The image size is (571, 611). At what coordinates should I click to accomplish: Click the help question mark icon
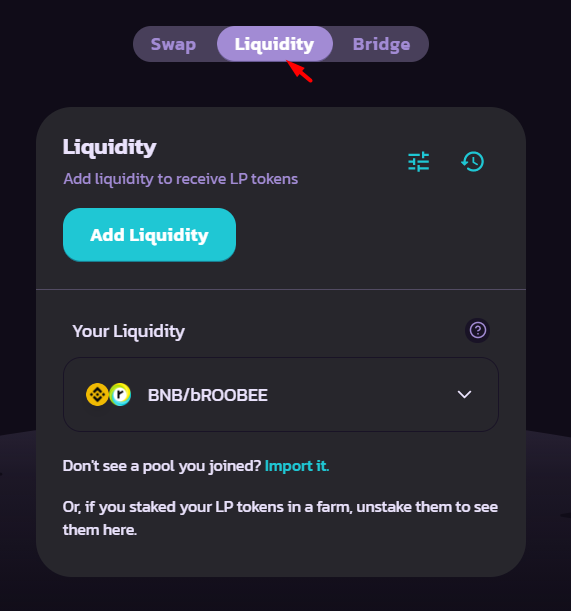pos(477,330)
